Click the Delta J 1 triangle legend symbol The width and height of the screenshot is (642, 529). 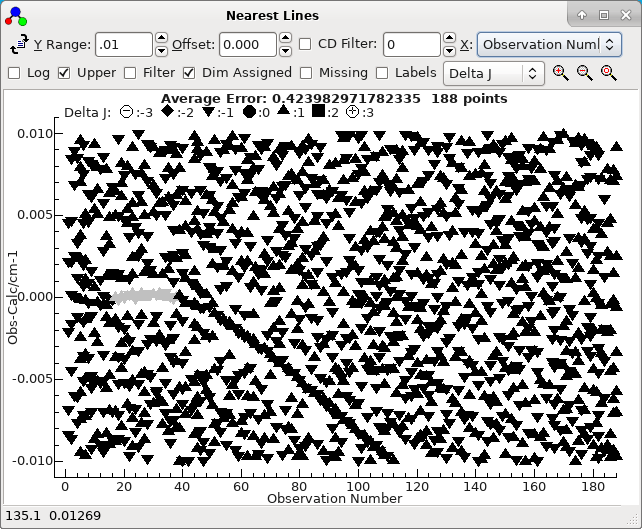(x=283, y=110)
